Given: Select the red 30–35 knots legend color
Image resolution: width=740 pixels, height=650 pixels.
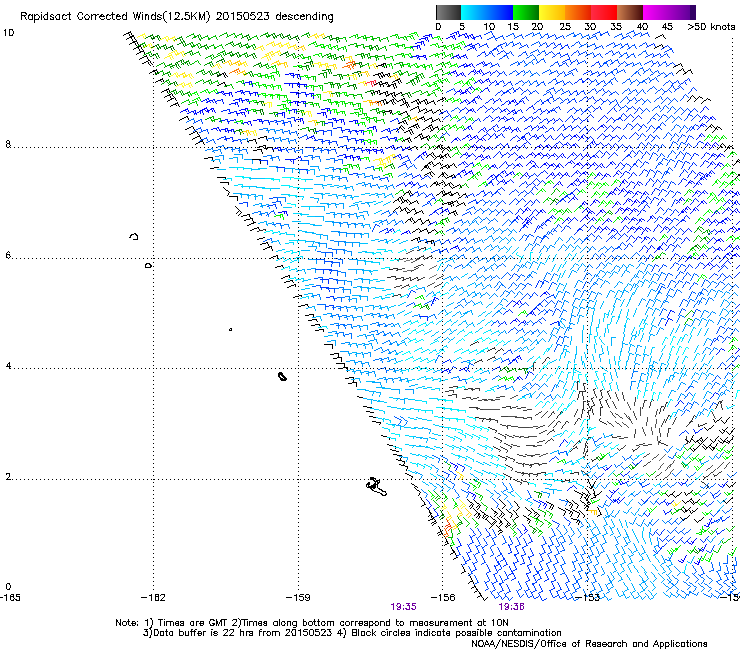Looking at the screenshot, I should click(x=604, y=12).
